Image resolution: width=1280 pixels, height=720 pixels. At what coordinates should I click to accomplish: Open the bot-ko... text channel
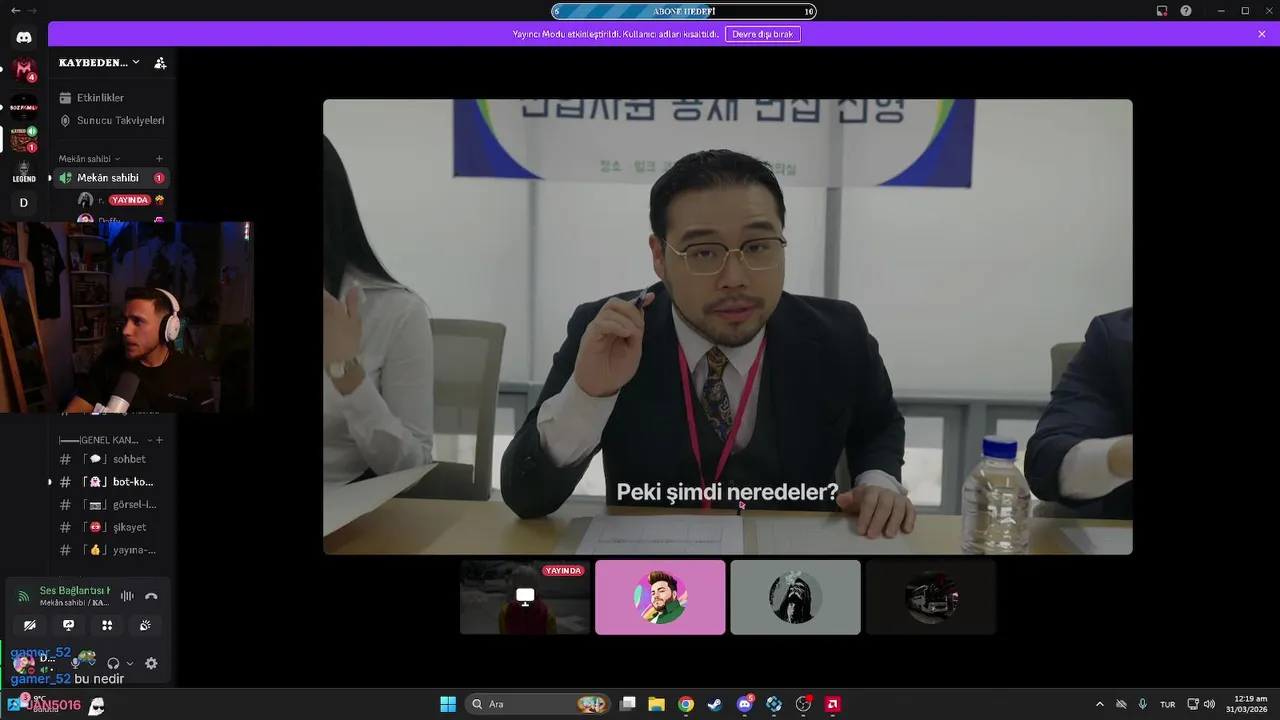pyautogui.click(x=111, y=482)
